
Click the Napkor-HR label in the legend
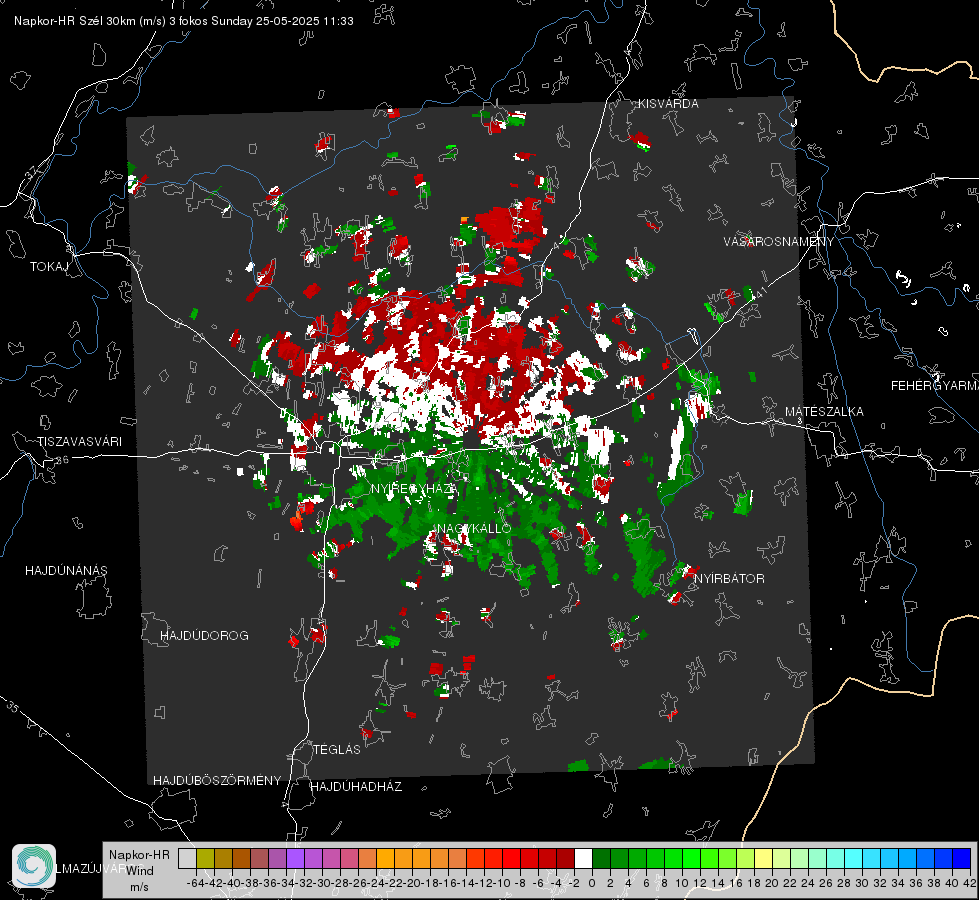tap(139, 855)
